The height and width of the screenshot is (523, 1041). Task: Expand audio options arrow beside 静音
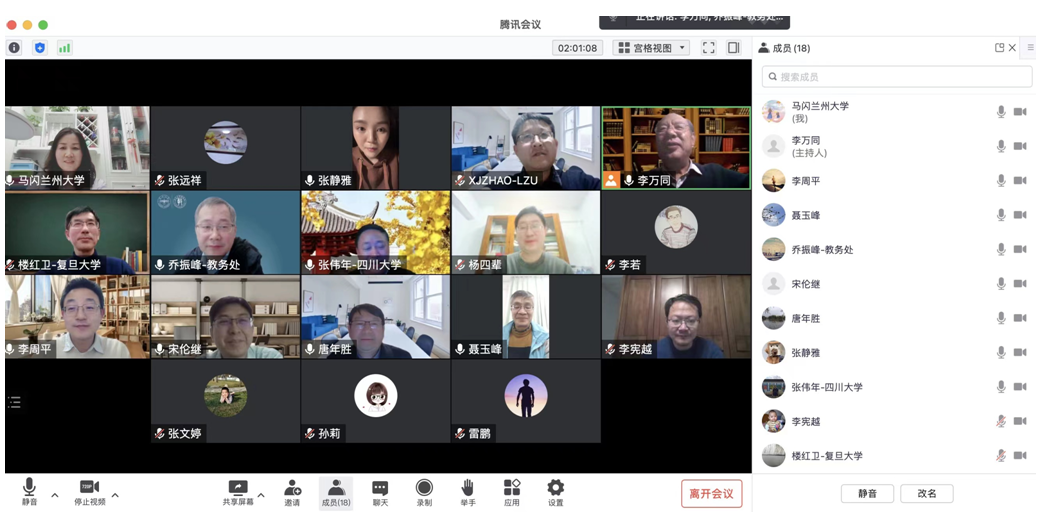[x=55, y=495]
